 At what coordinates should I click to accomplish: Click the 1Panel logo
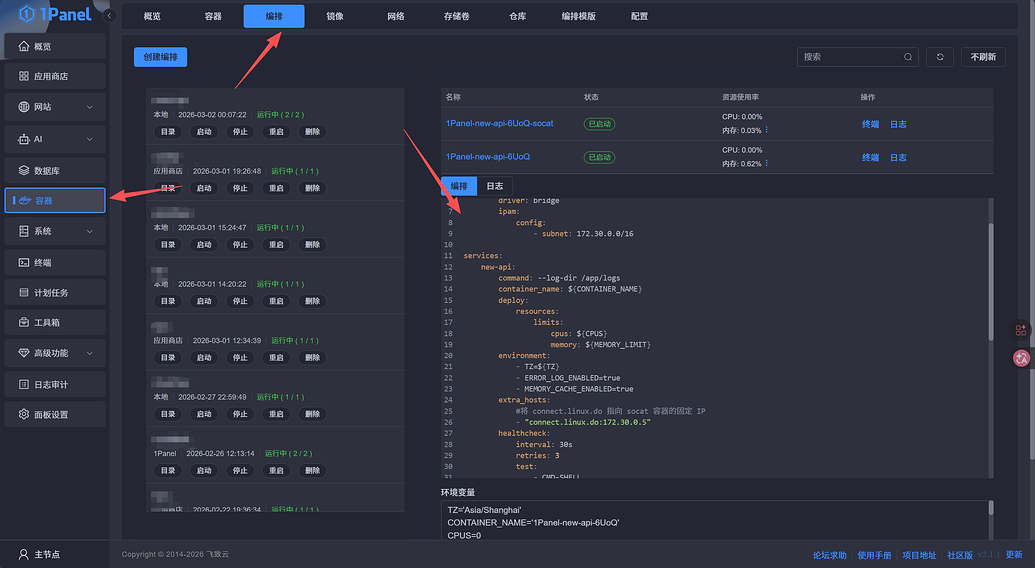click(55, 13)
